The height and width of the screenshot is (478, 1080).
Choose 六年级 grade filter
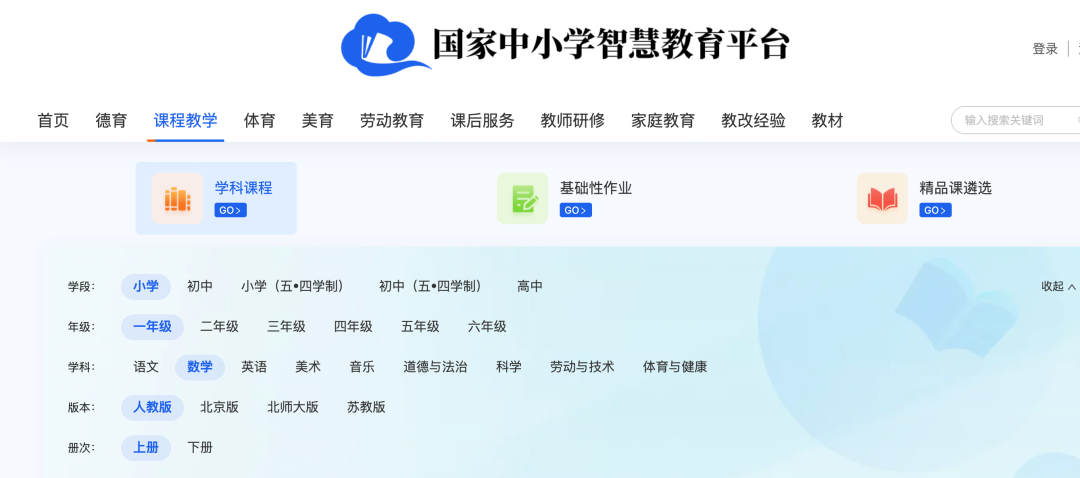(x=487, y=327)
